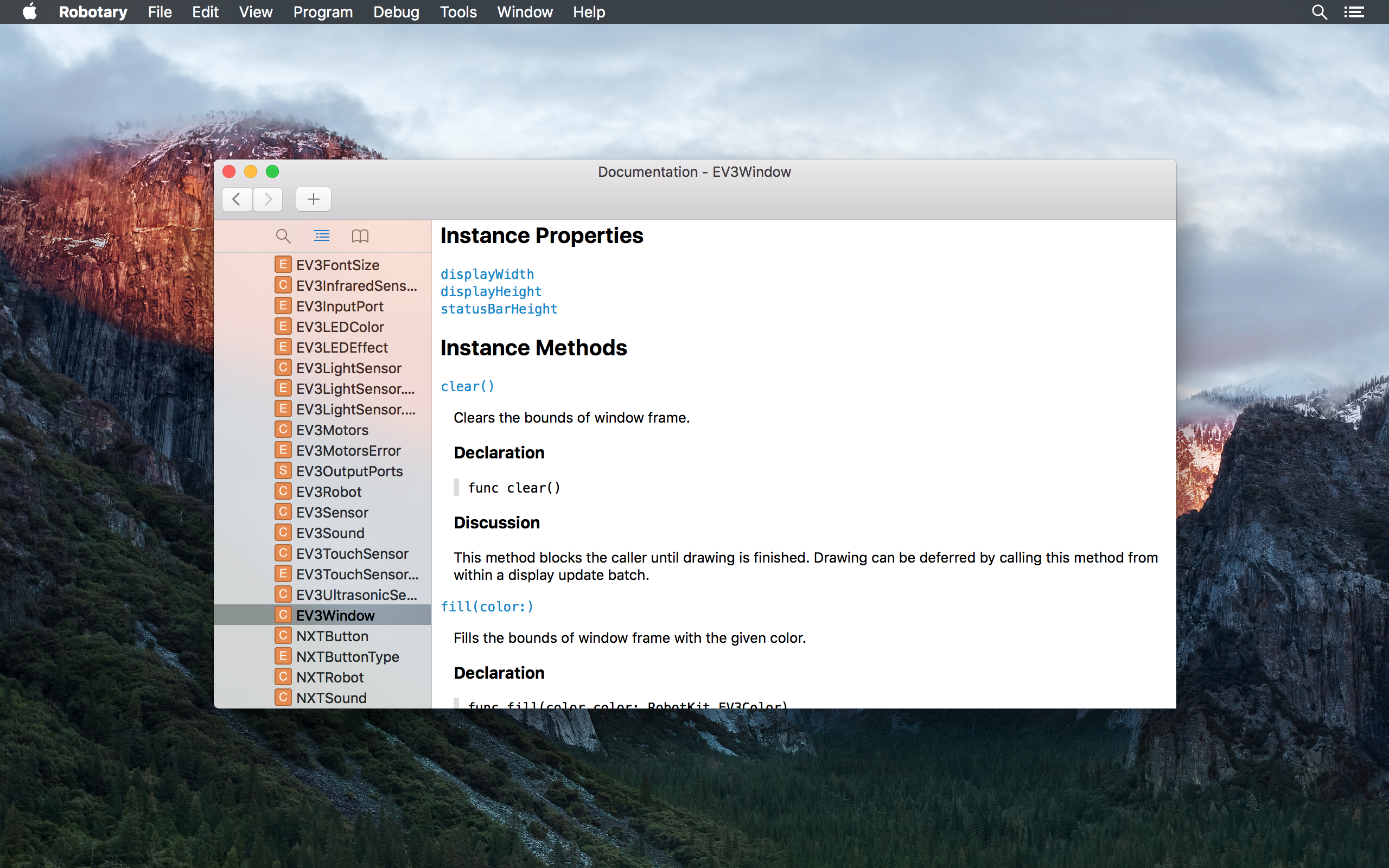Select EV3FontSize enum in the sidebar
Viewport: 1389px width, 868px height.
[337, 265]
